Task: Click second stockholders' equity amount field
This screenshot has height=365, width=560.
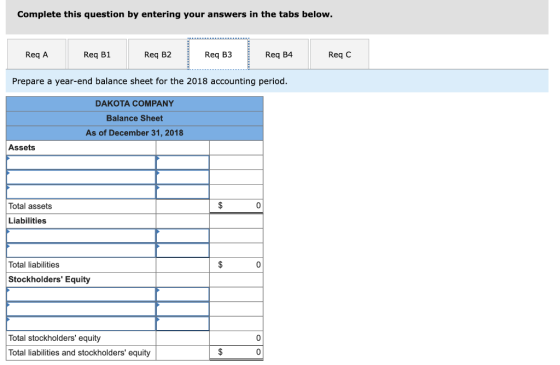Action: pos(182,309)
